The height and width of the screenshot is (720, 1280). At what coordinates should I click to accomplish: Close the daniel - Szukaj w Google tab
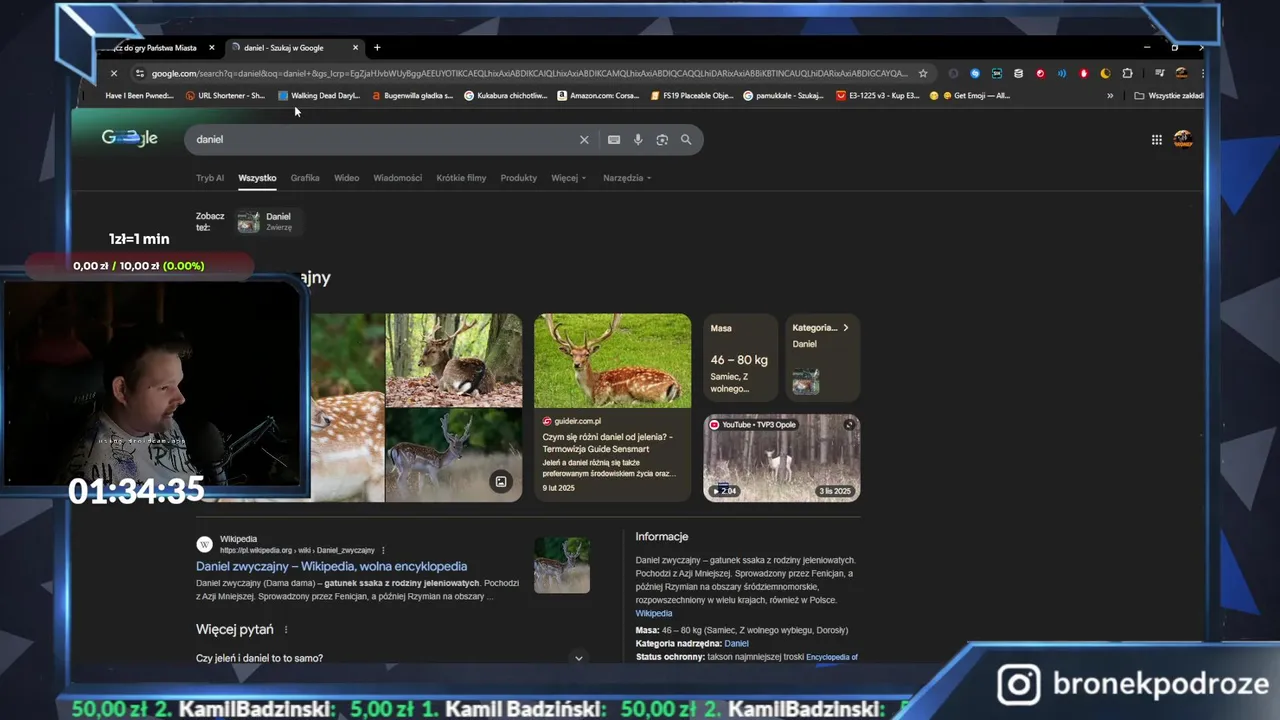(x=355, y=47)
